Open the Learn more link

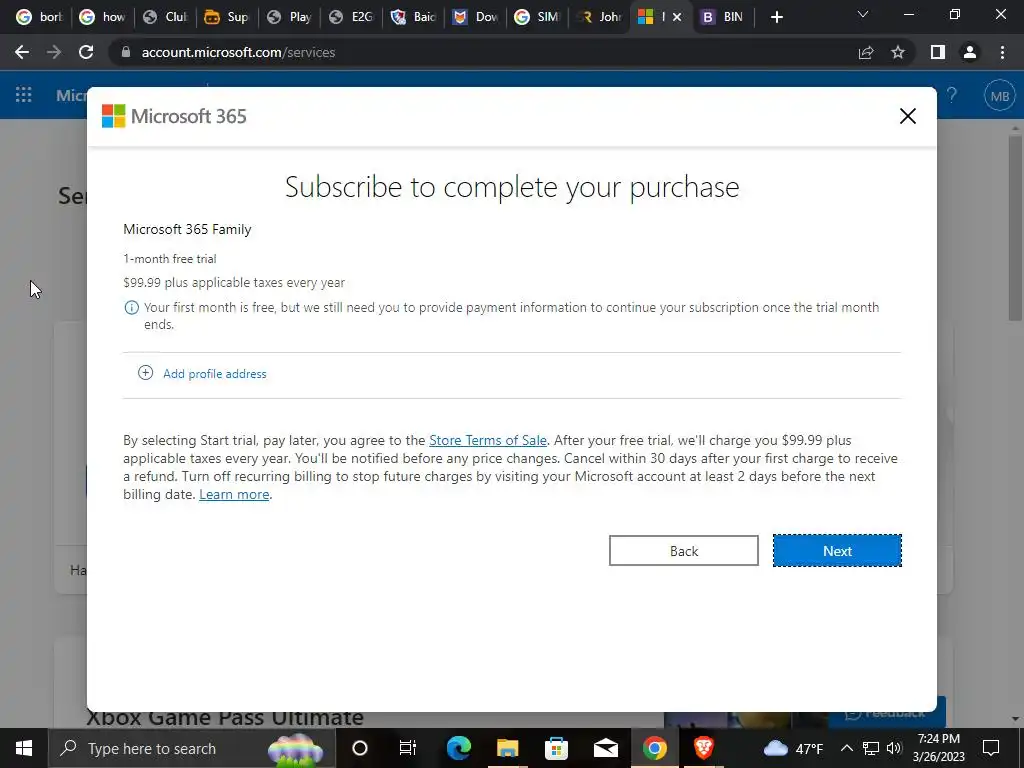click(234, 494)
